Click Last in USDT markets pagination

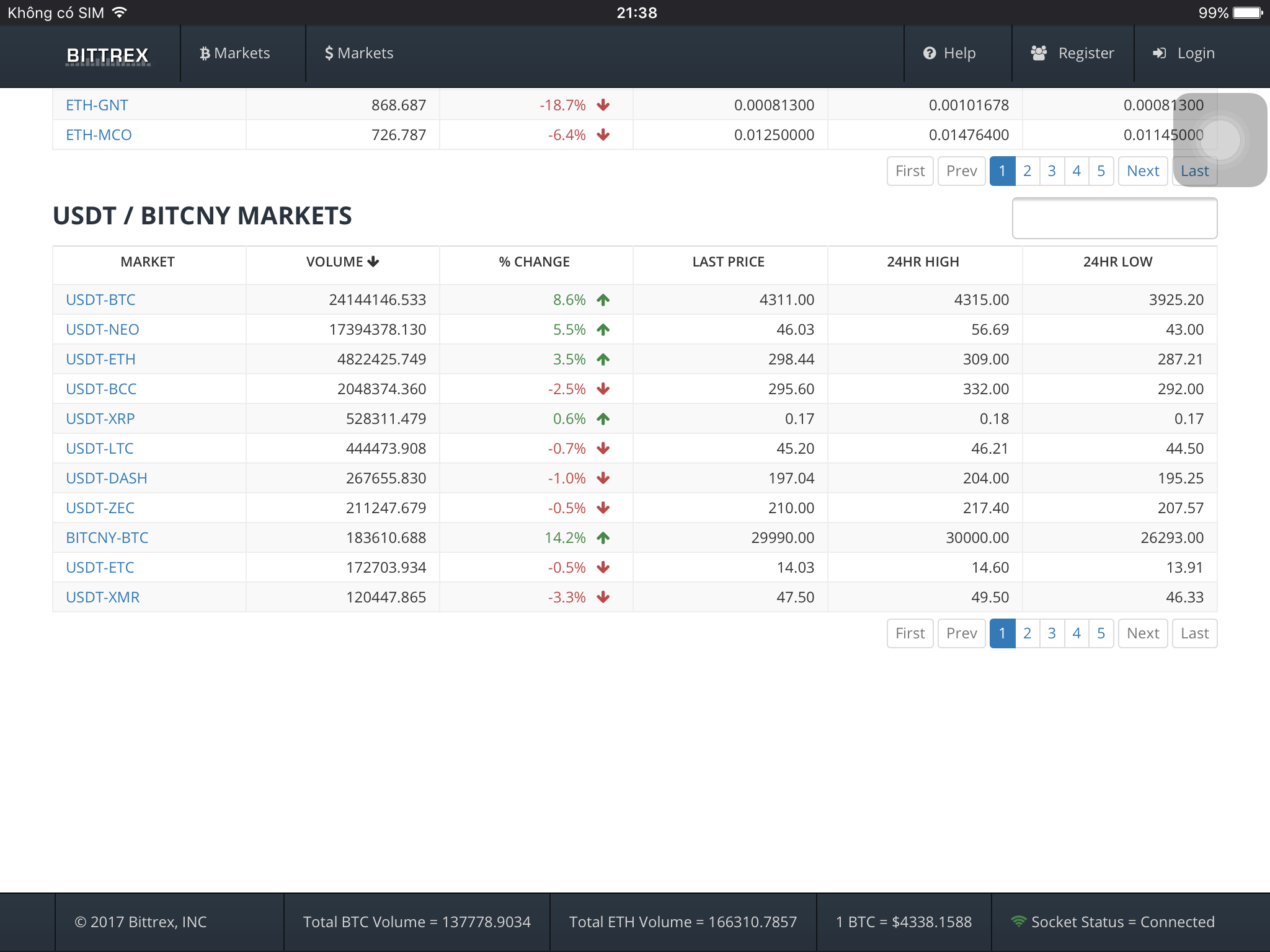pyautogui.click(x=1195, y=633)
